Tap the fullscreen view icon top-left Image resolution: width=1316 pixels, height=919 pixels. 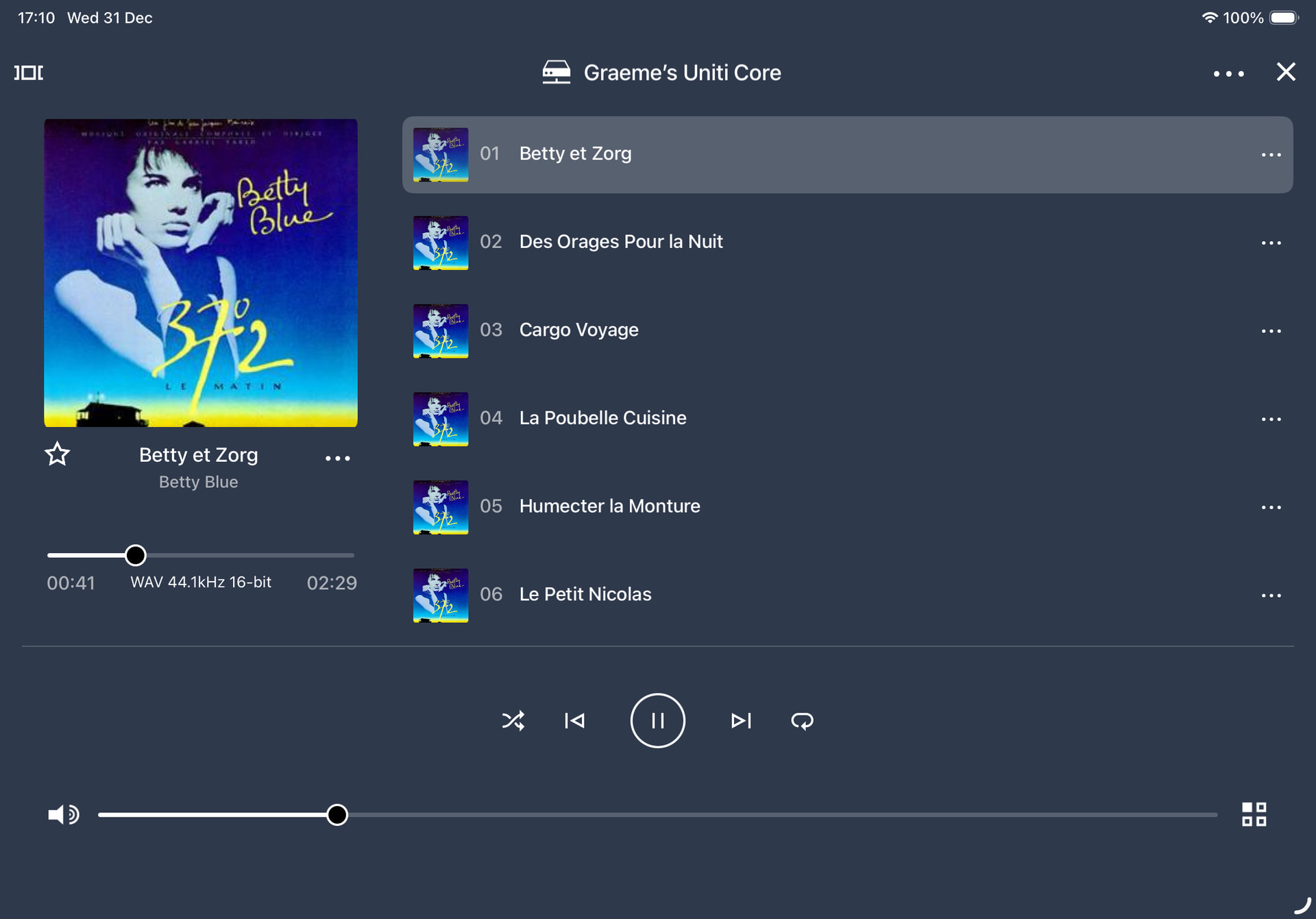[x=29, y=73]
